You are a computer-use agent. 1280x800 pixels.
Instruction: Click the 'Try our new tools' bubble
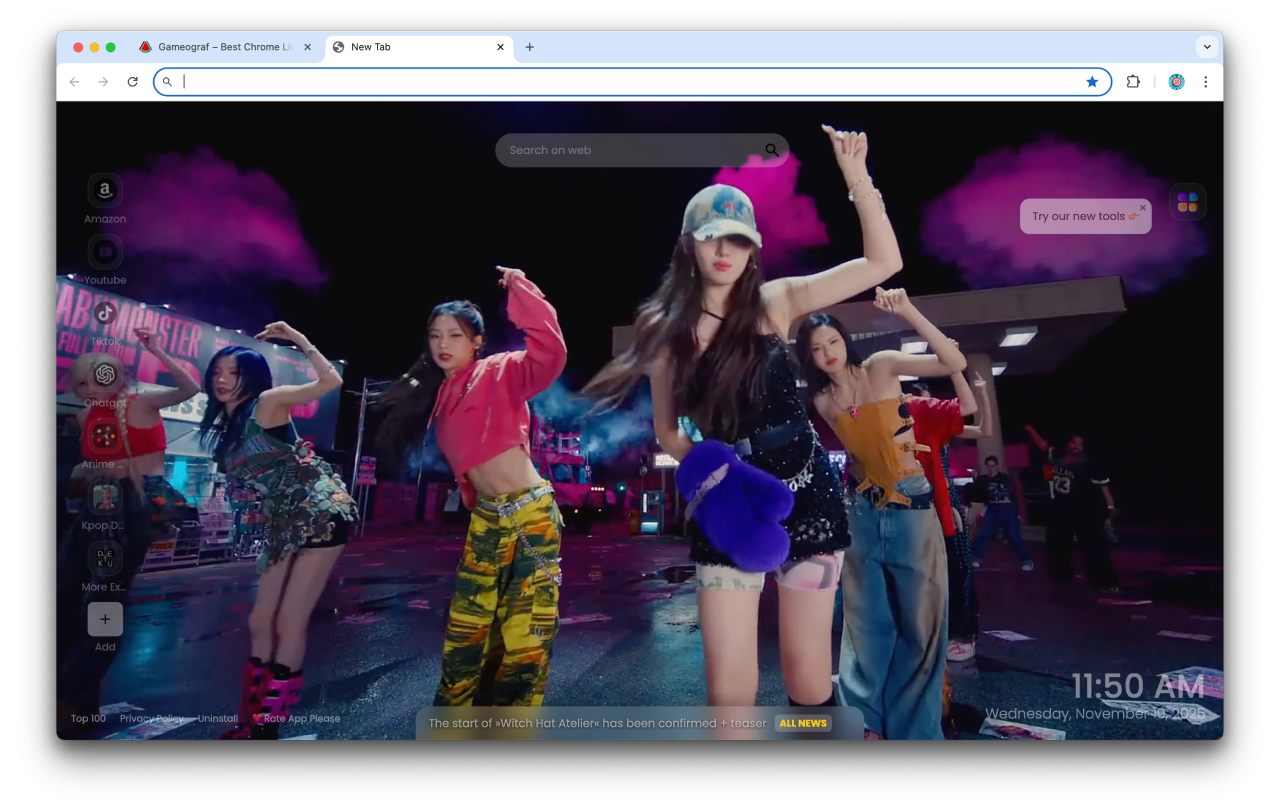(1085, 216)
